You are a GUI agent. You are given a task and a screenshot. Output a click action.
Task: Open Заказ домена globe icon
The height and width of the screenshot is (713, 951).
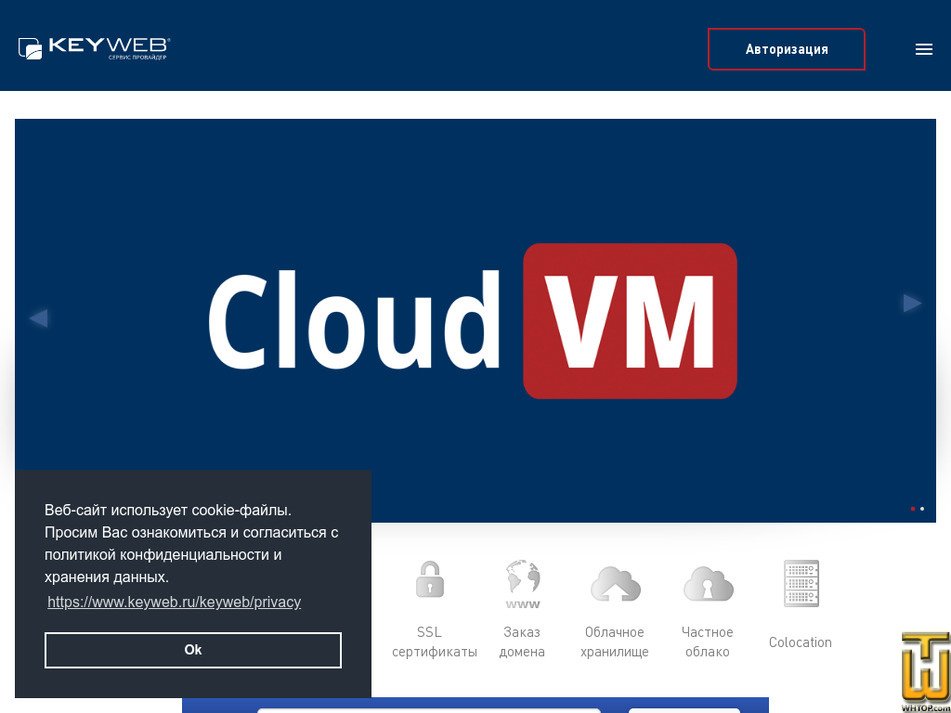coord(523,584)
